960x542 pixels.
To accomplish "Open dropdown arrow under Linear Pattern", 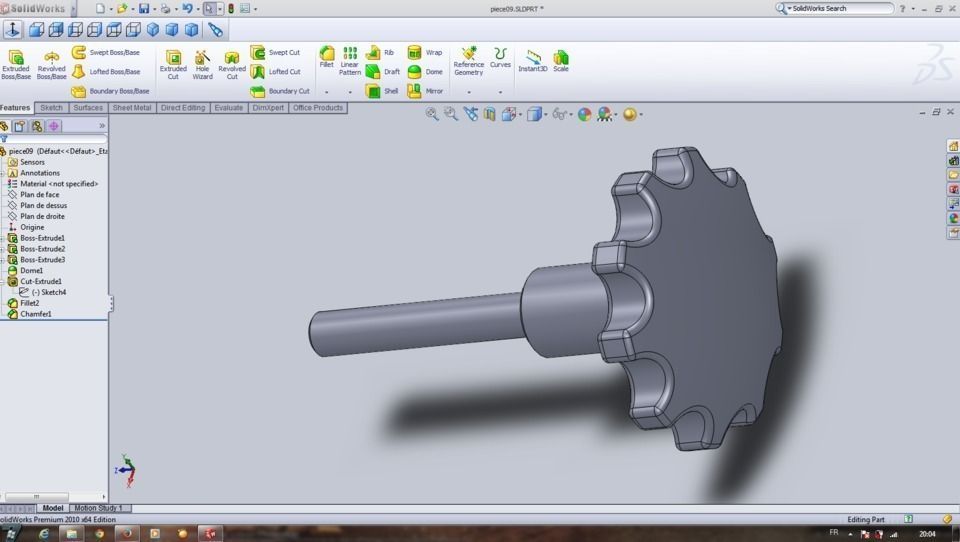I will [350, 92].
